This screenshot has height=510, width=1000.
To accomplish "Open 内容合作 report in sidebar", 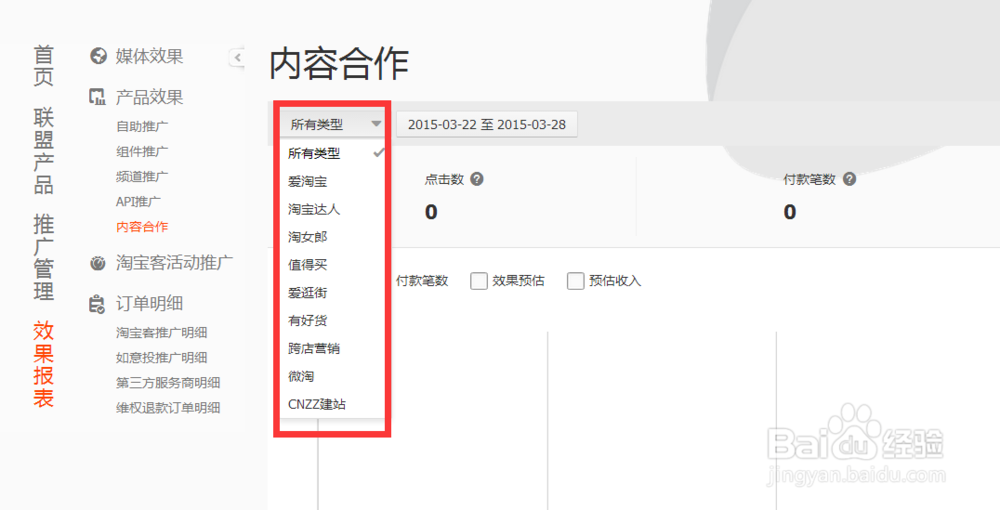I will pyautogui.click(x=142, y=226).
